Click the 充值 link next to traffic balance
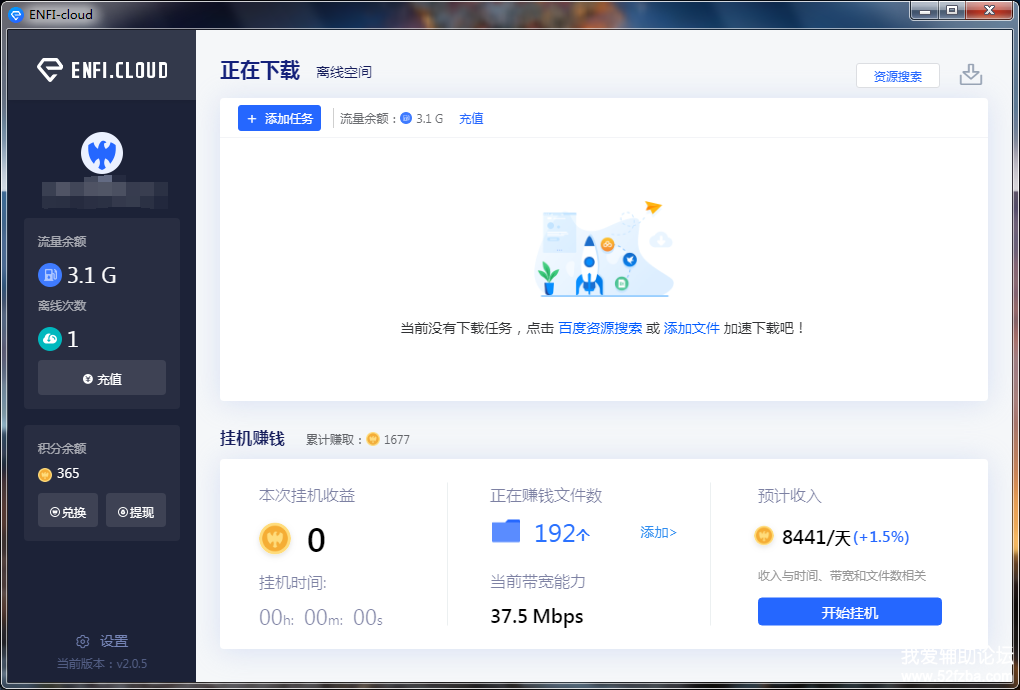 471,118
